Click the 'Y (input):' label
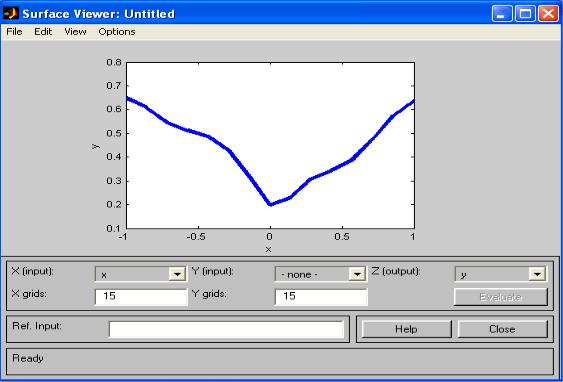 pyautogui.click(x=213, y=271)
